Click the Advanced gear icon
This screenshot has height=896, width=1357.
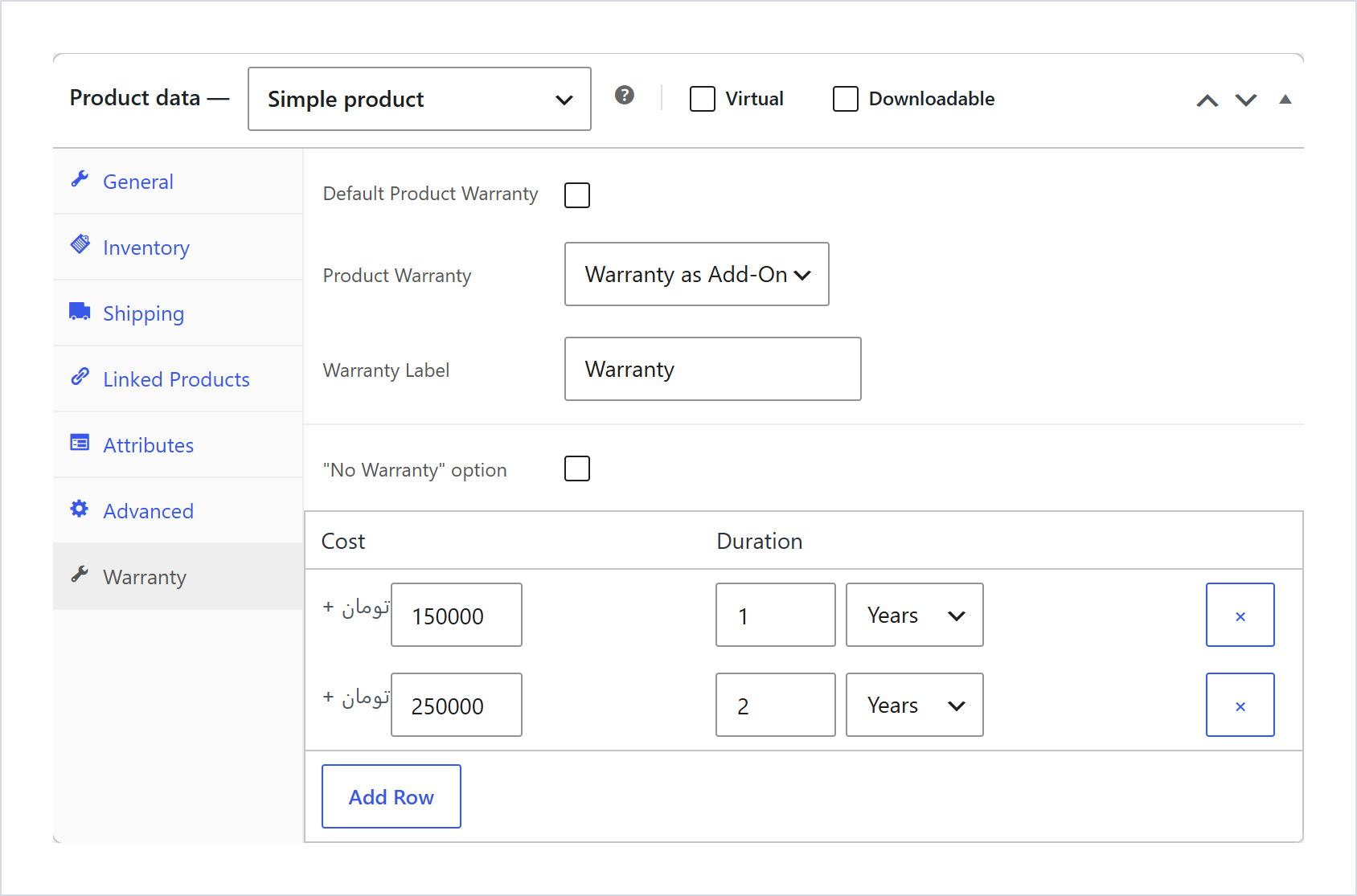coord(79,509)
